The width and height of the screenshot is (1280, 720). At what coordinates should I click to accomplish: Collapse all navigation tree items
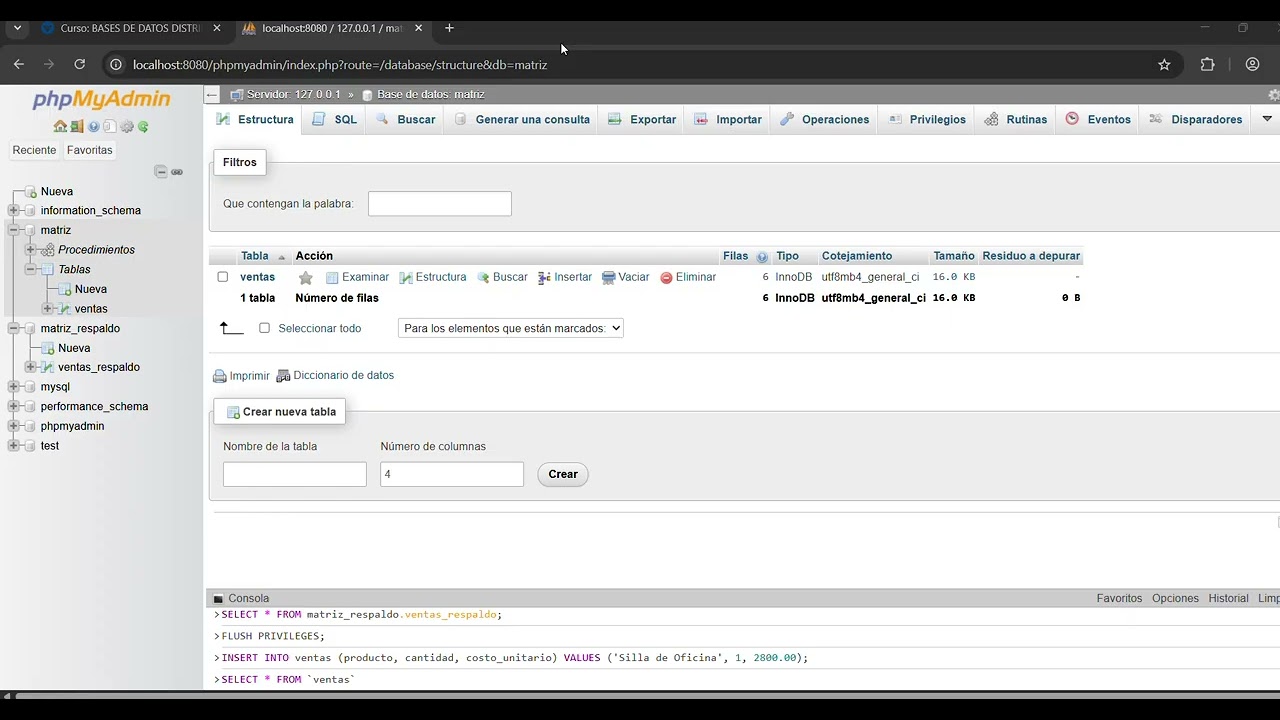coord(161,172)
